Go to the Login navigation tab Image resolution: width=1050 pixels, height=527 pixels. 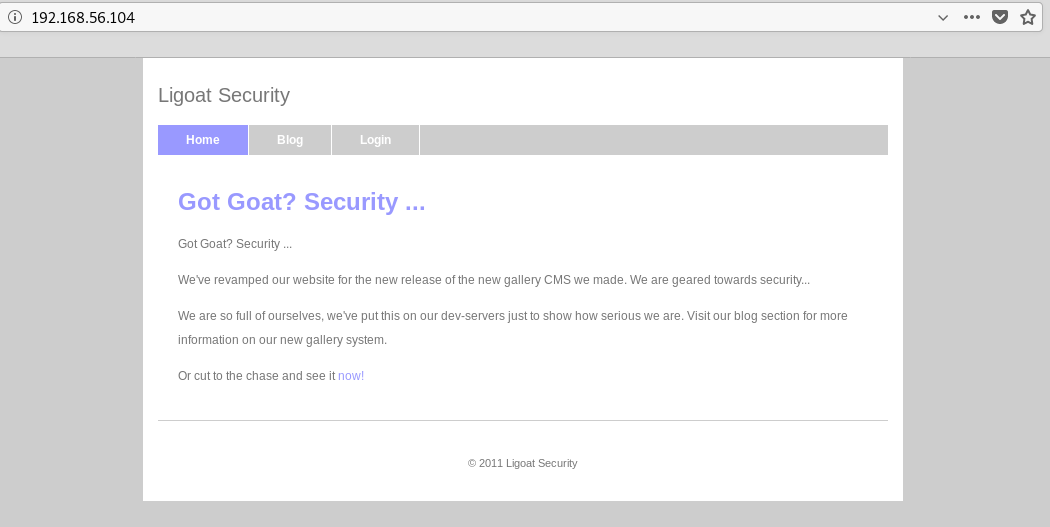[375, 140]
